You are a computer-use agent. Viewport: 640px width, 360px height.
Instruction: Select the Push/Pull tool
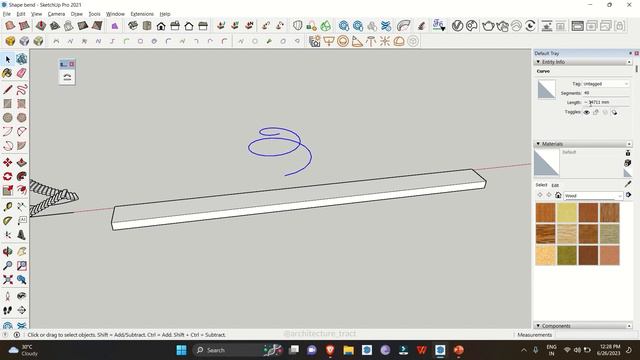(x=22, y=162)
